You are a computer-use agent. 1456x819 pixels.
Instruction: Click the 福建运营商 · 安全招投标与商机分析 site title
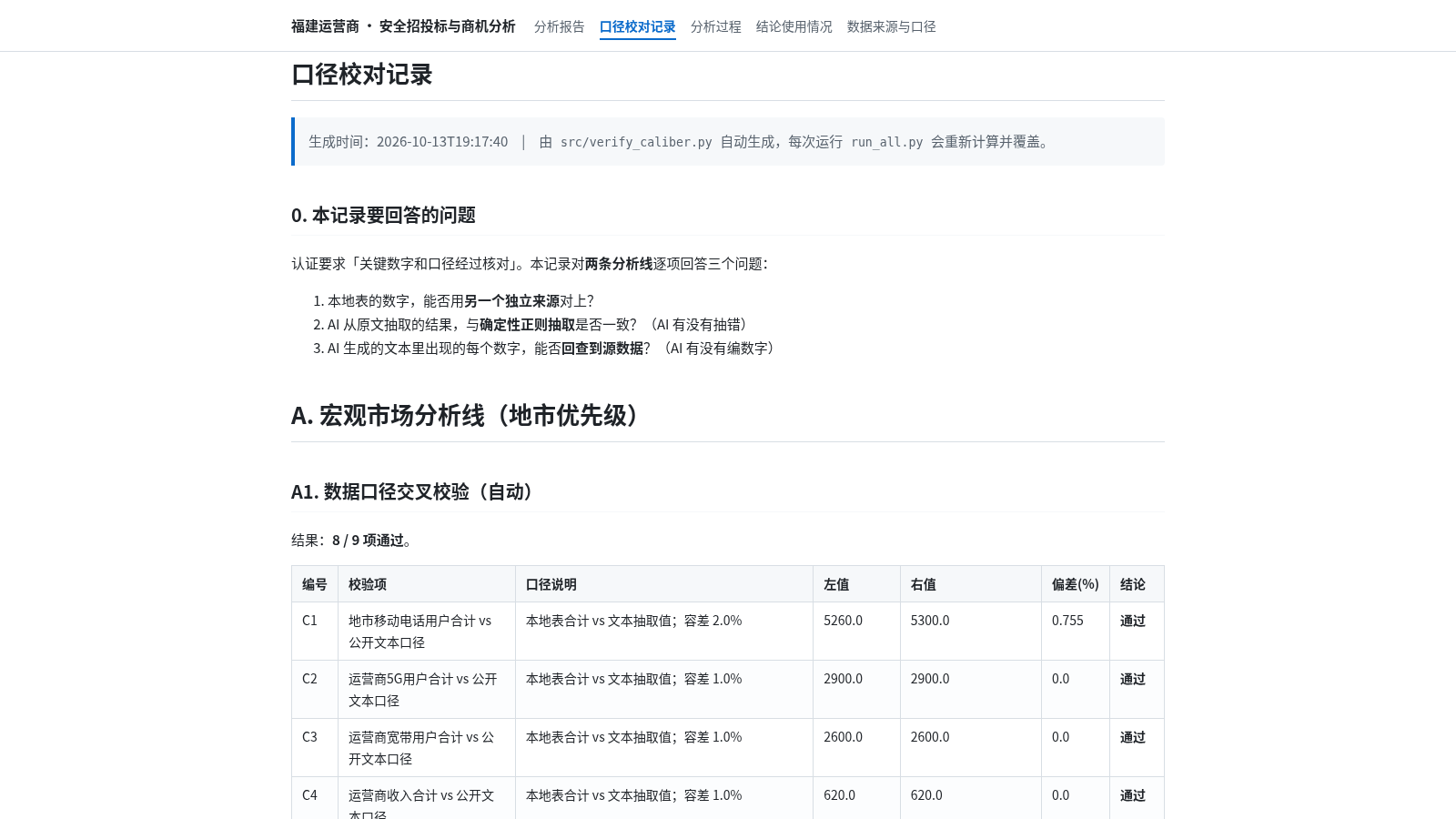(x=403, y=26)
